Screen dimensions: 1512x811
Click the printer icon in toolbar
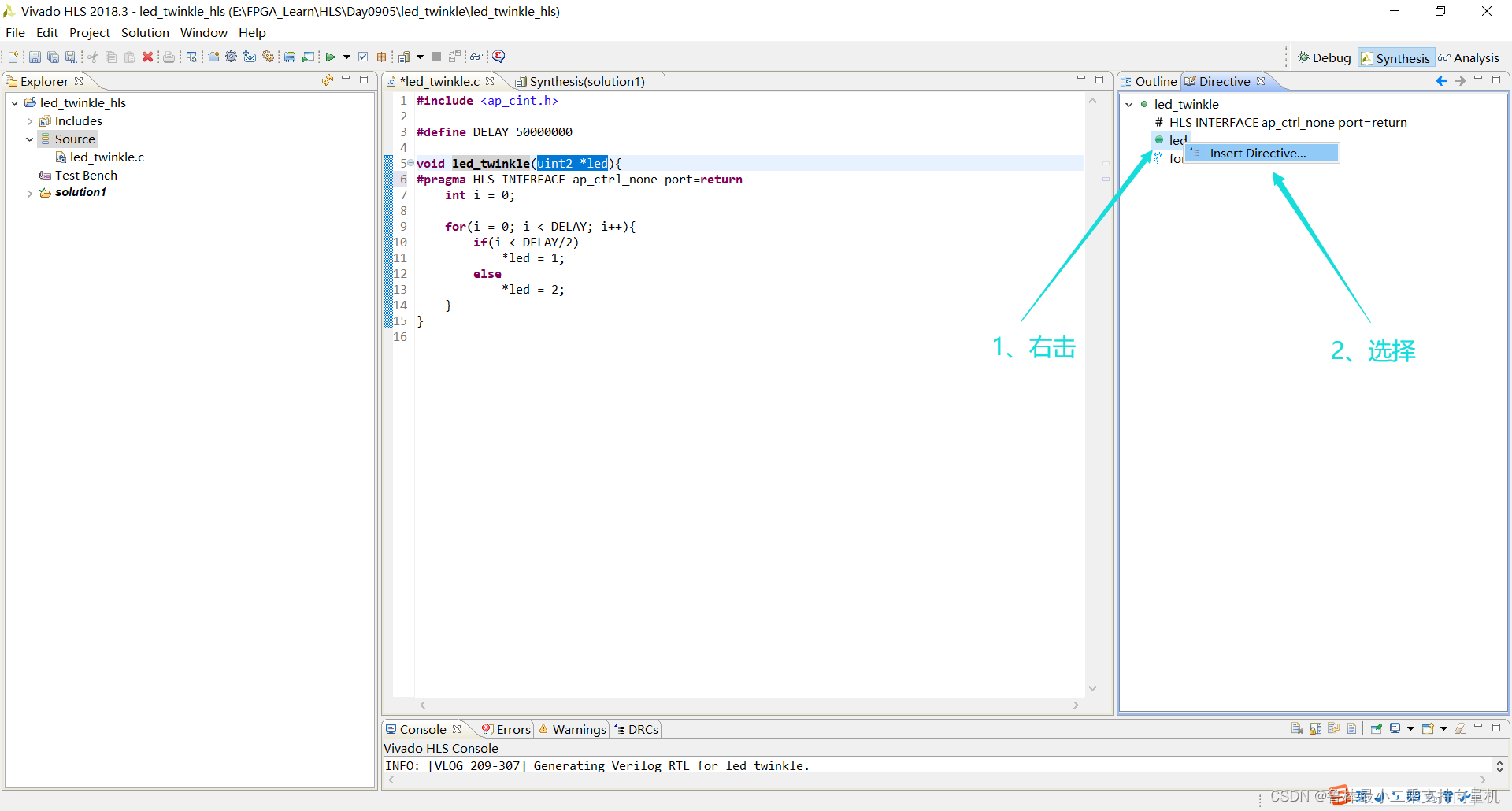click(x=169, y=57)
